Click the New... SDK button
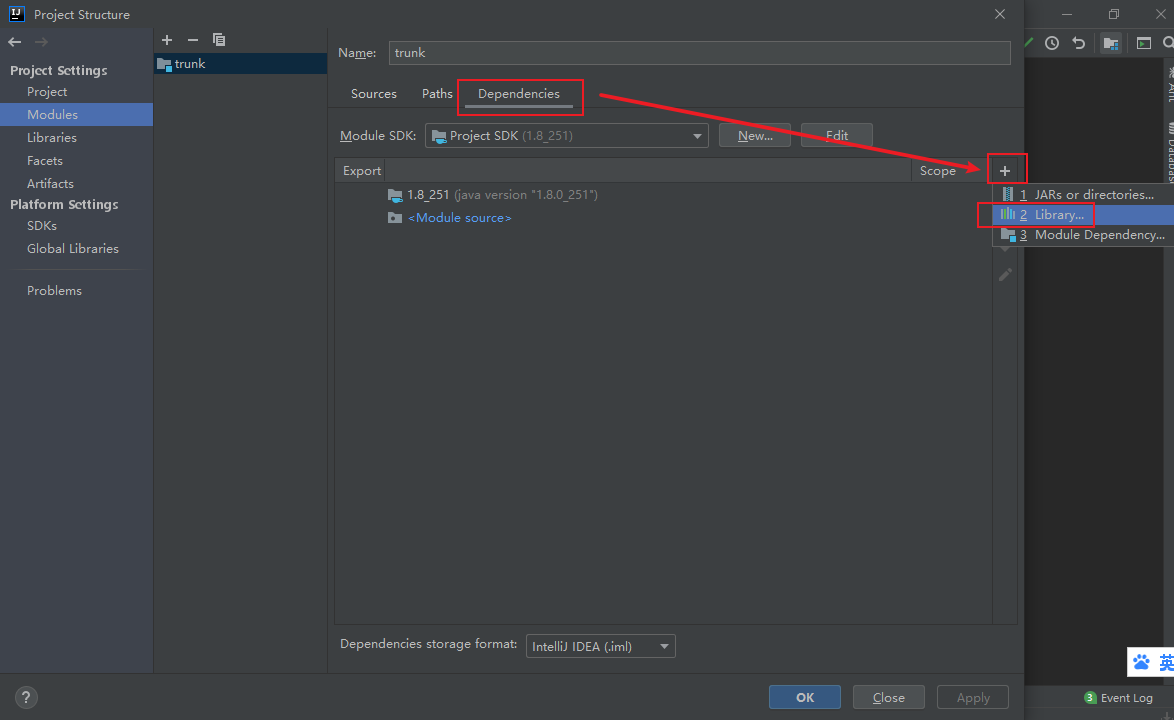The width and height of the screenshot is (1174, 720). pos(755,135)
